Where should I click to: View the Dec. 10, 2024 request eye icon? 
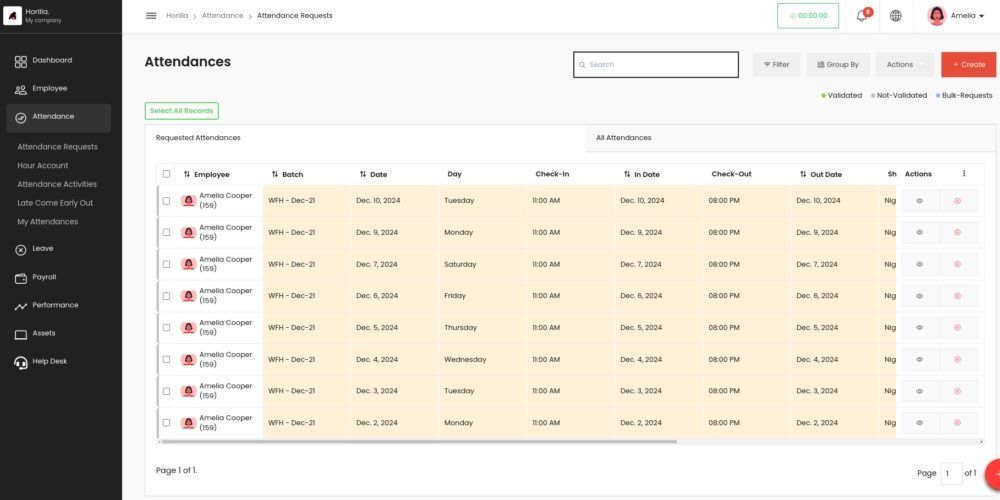pyautogui.click(x=920, y=201)
